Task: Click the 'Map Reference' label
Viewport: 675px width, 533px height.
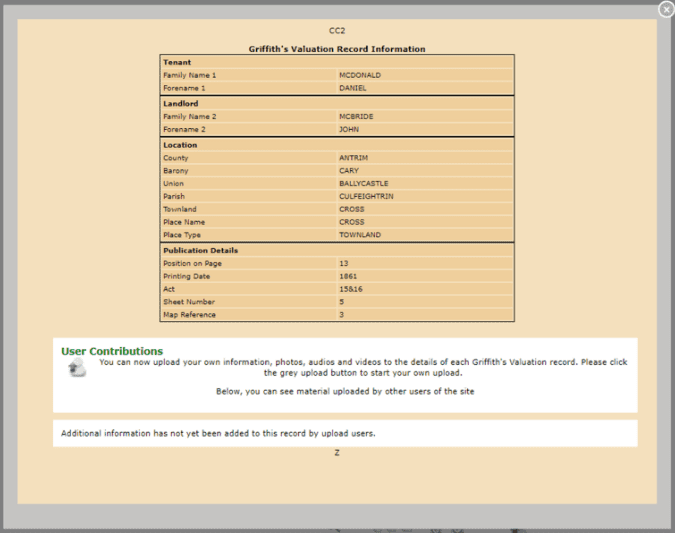Action: click(189, 315)
